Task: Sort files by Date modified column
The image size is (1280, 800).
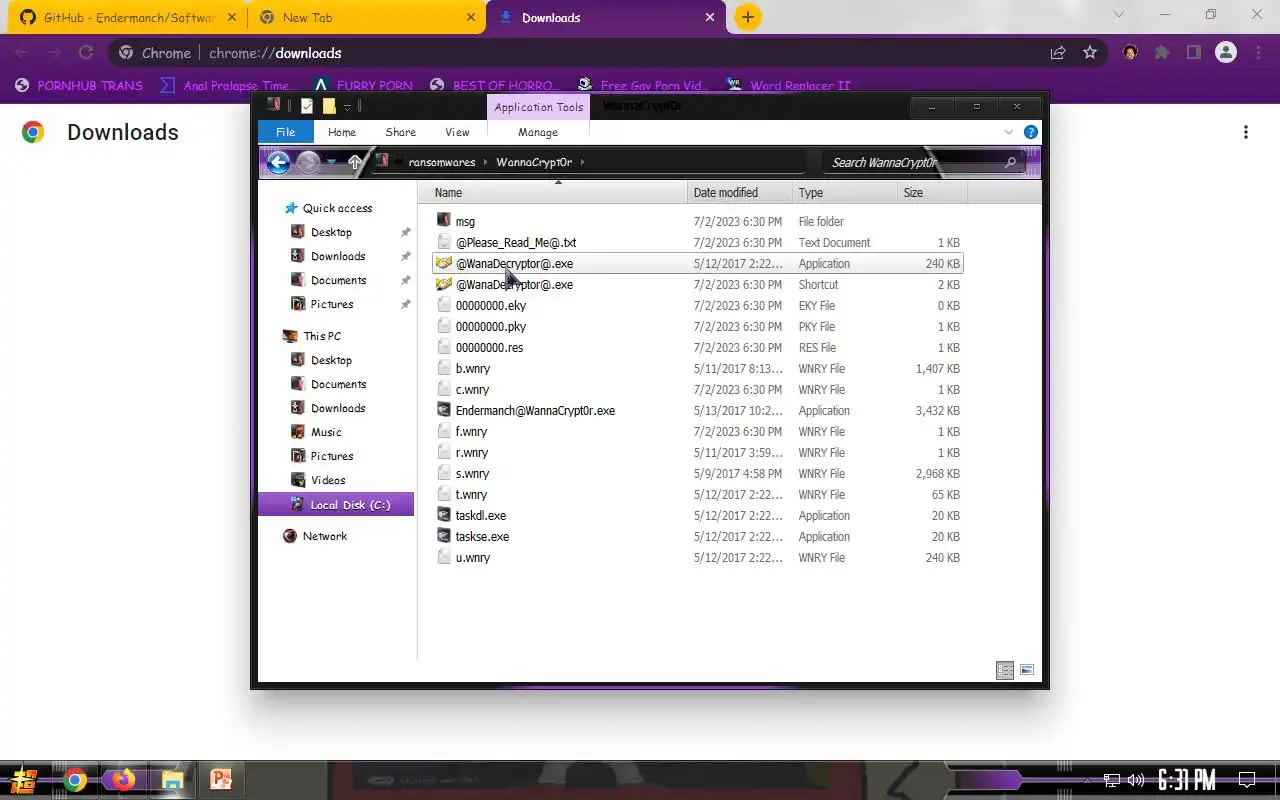Action: [740, 192]
